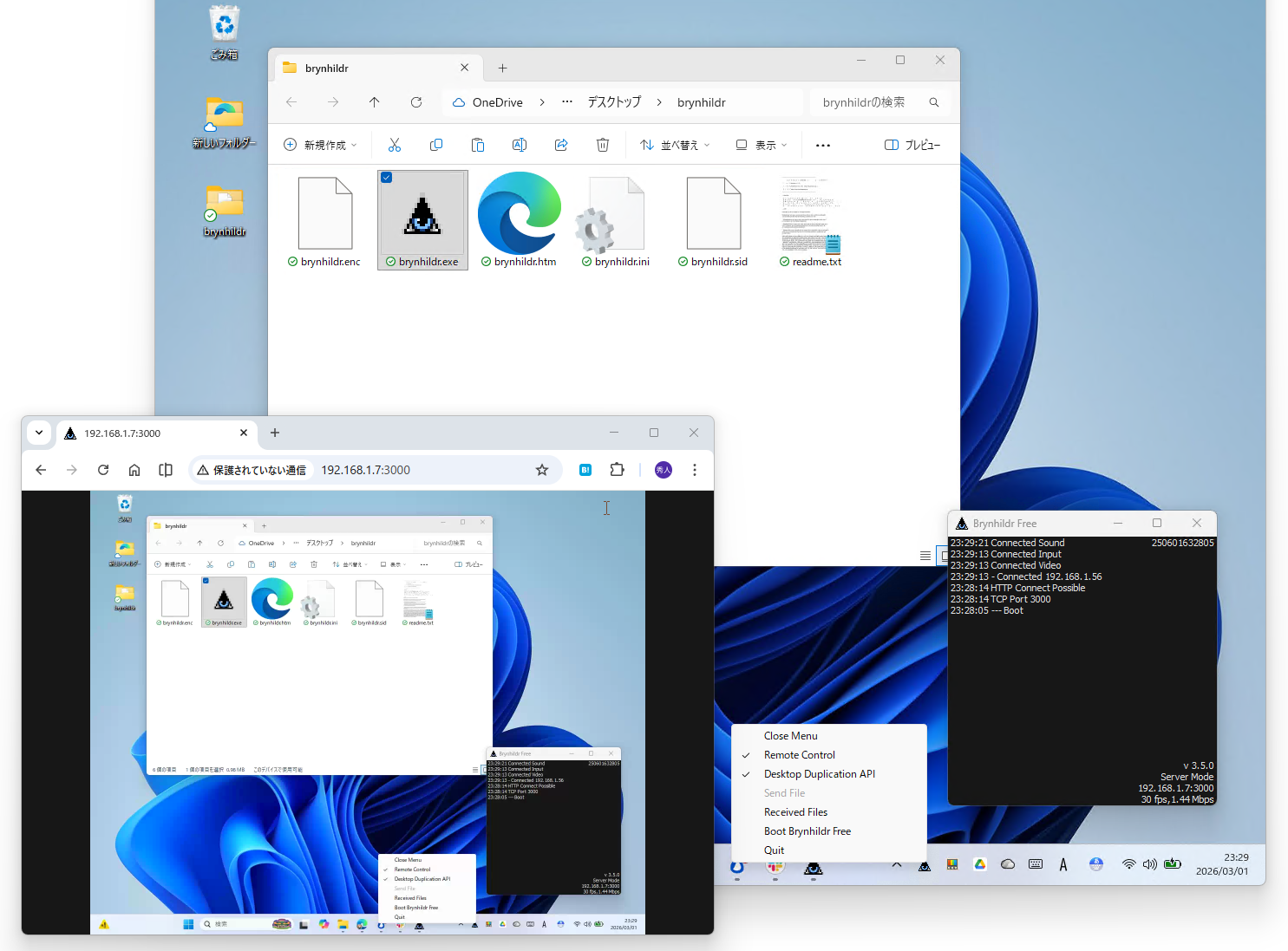
Task: Click the Cut icon in Explorer toolbar
Action: 395,145
